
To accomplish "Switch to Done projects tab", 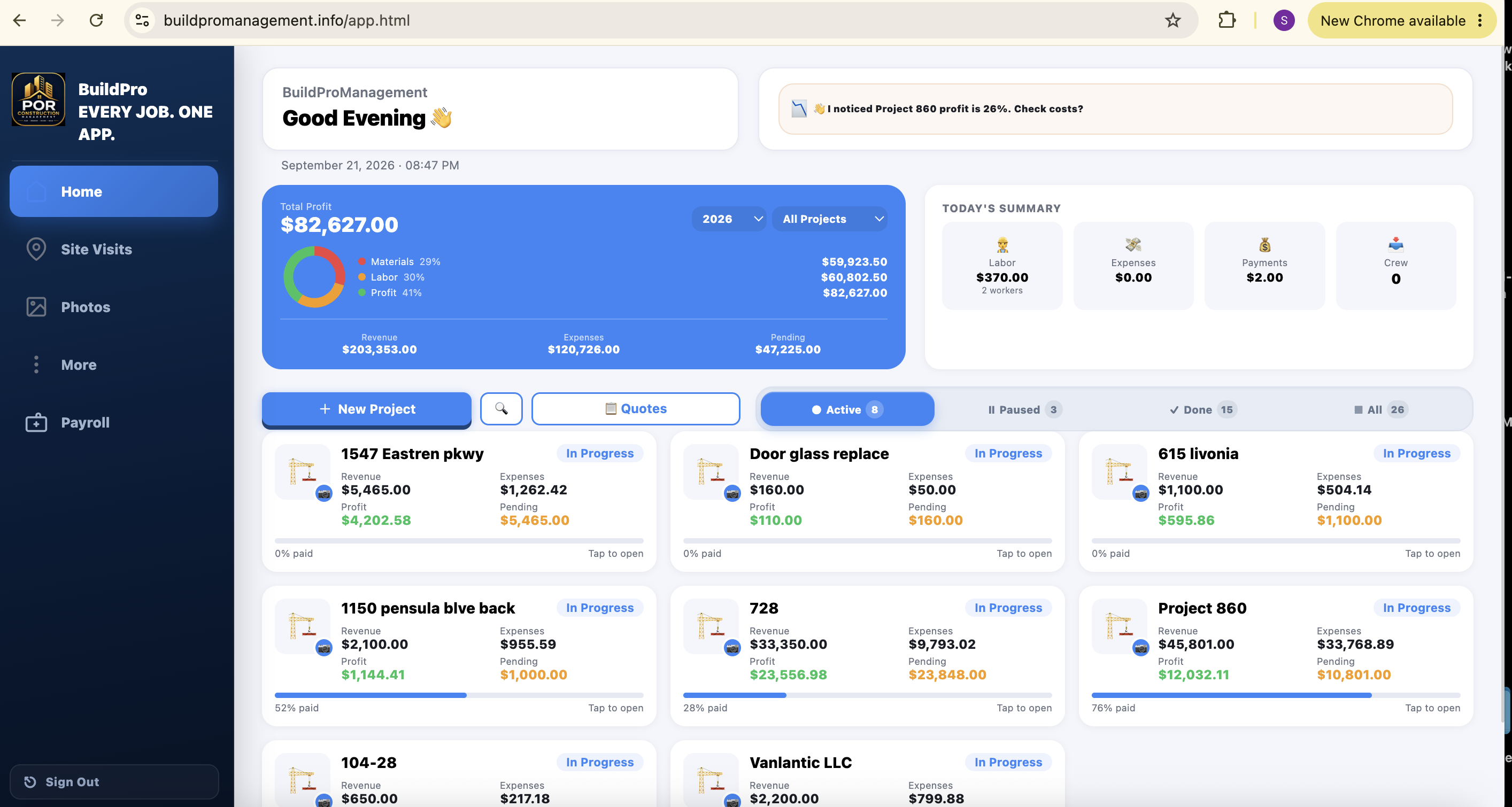I will (x=1202, y=409).
